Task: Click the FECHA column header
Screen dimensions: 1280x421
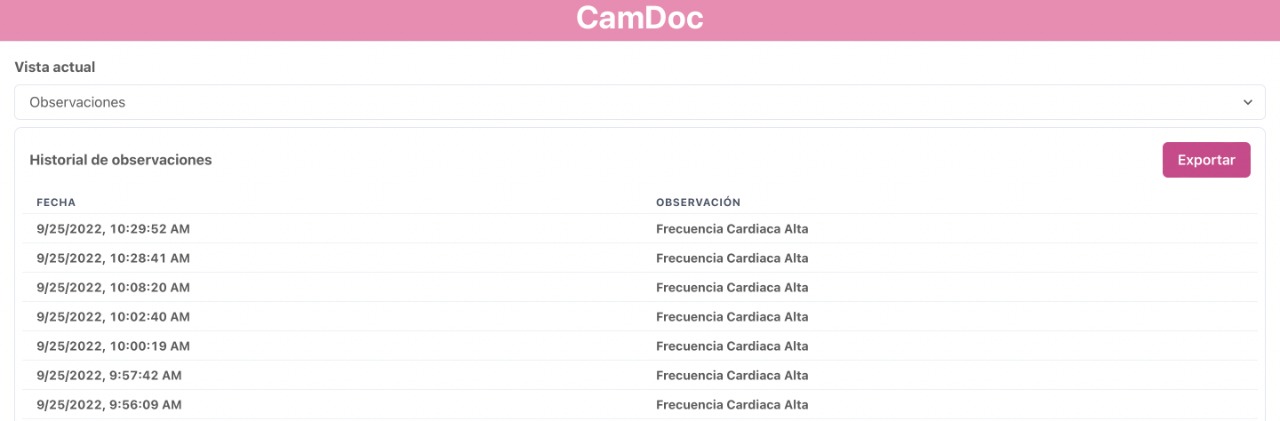Action: pos(56,203)
